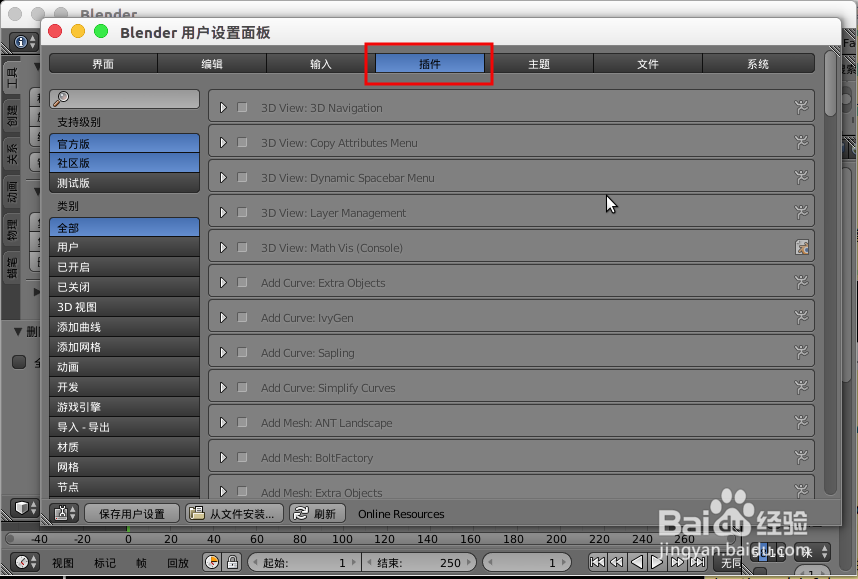Click the 刷新 button
Screen dimensions: 858x579
tap(317, 513)
